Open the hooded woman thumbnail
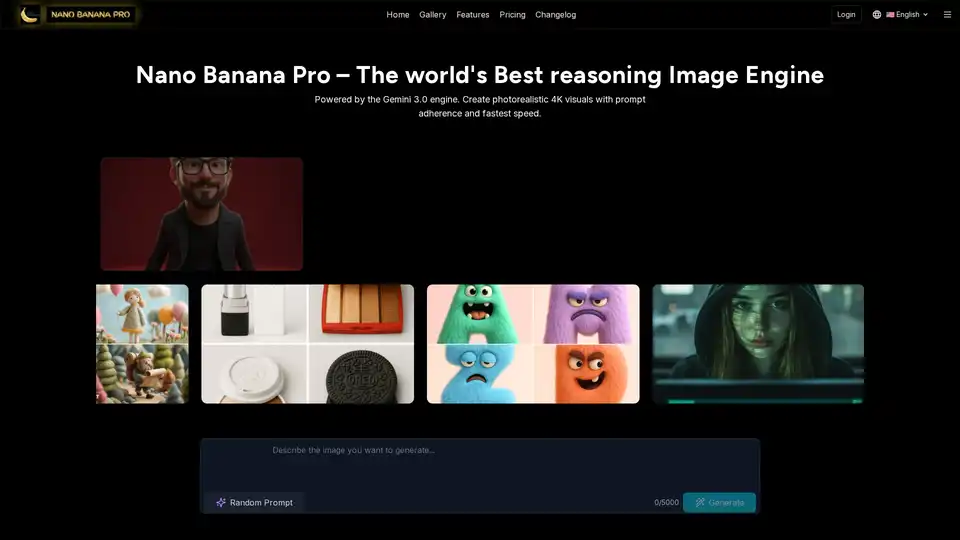This screenshot has width=960, height=540. click(x=758, y=344)
